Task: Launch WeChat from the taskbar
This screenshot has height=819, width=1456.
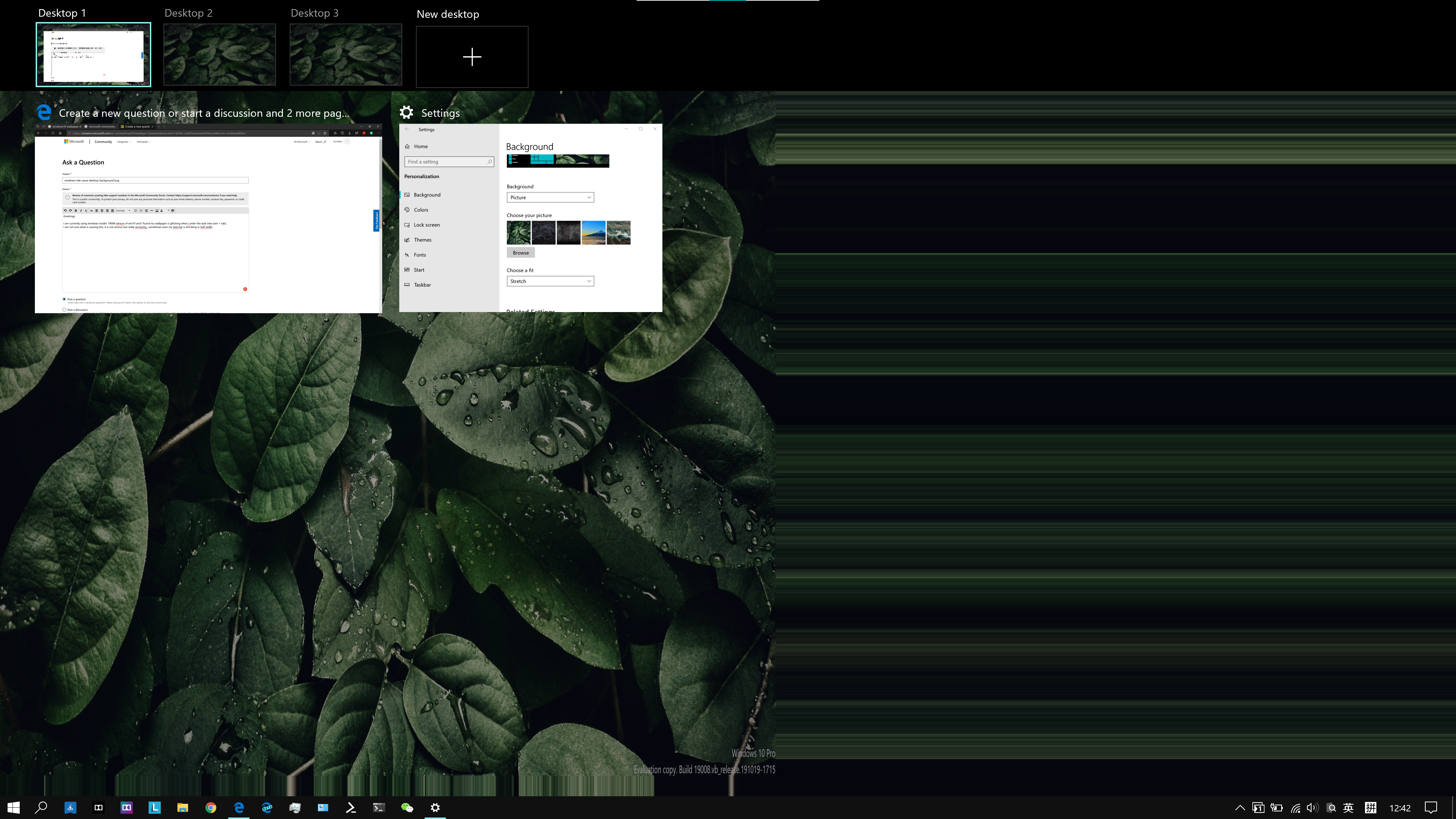Action: (407, 808)
